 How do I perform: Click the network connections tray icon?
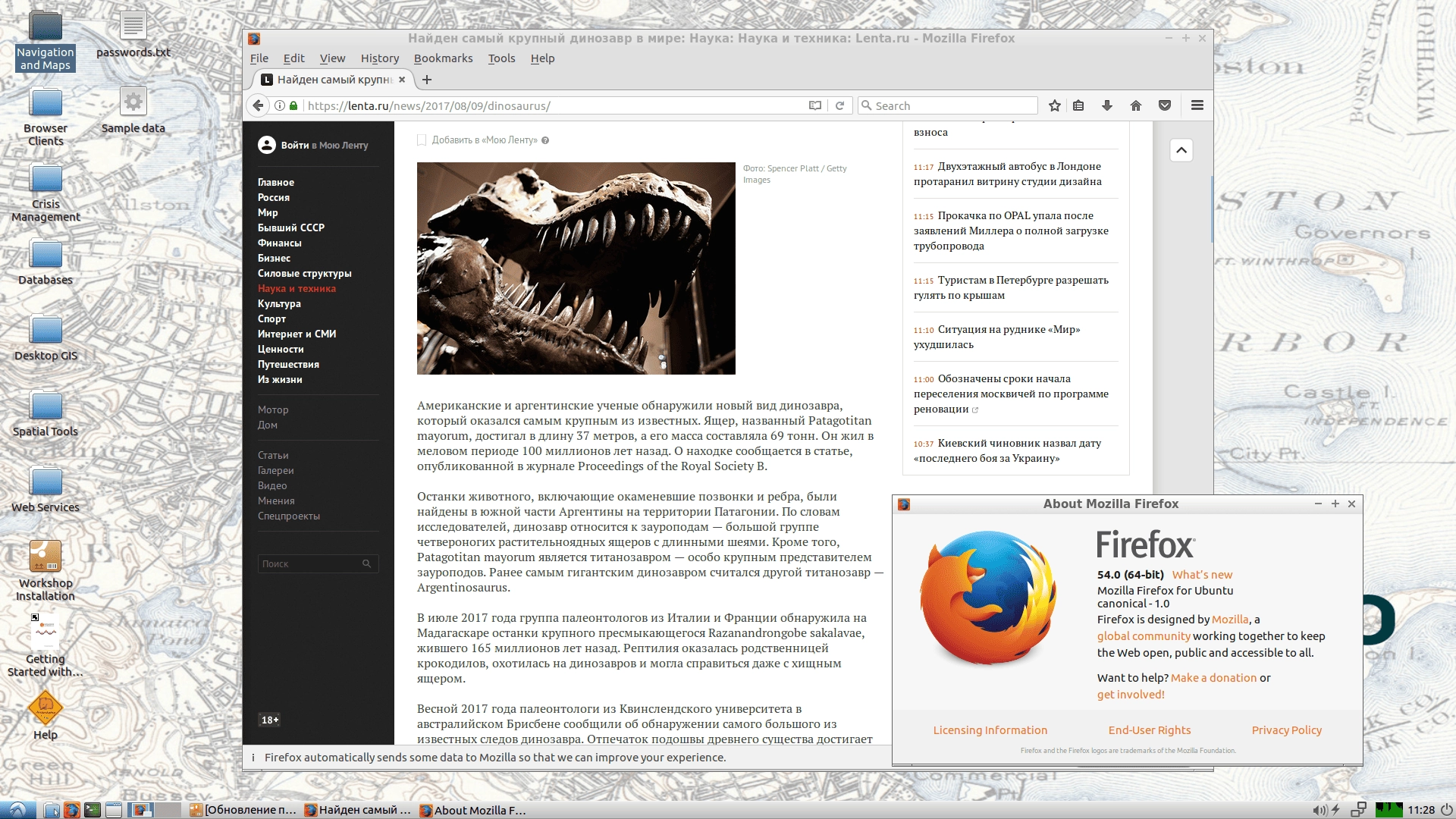pyautogui.click(x=1358, y=810)
